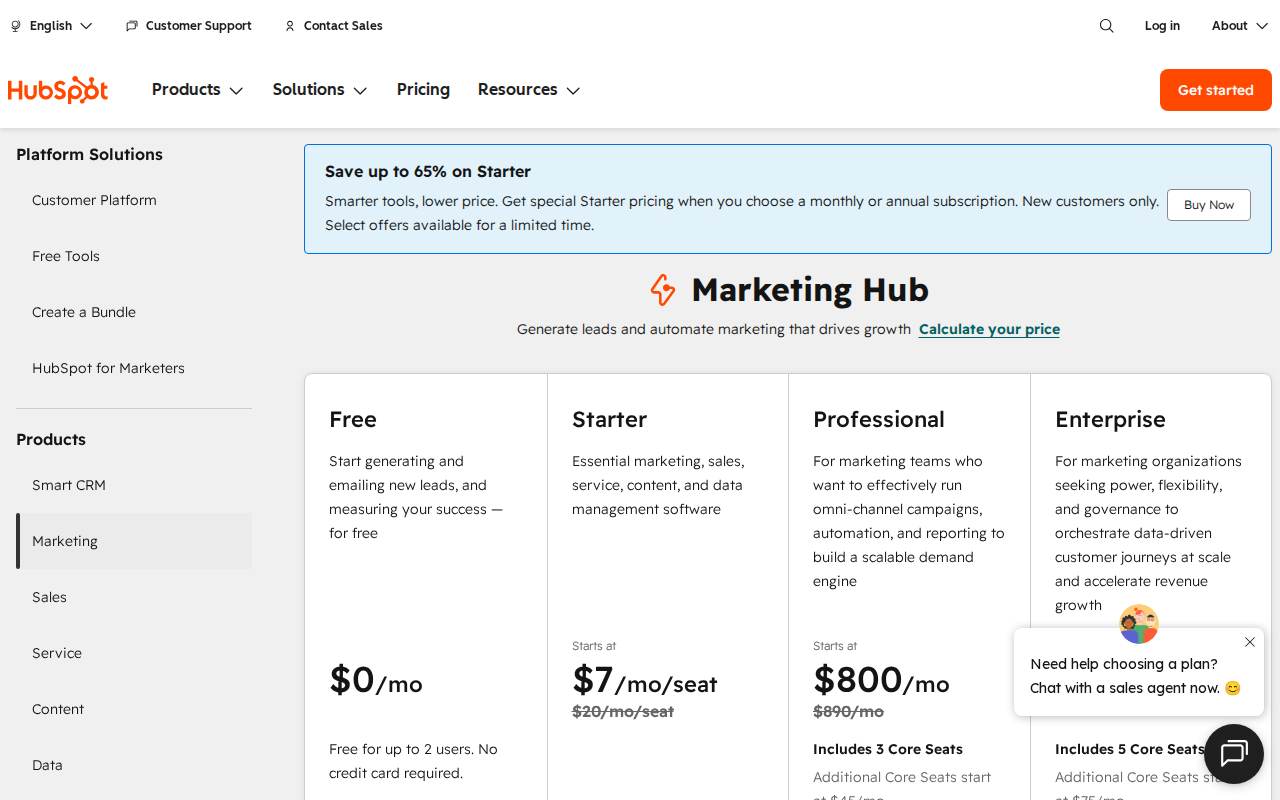Expand the Resources menu

(529, 90)
